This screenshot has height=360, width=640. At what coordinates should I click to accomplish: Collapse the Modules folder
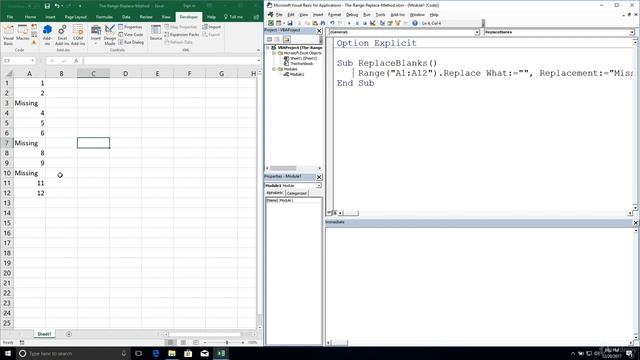274,69
